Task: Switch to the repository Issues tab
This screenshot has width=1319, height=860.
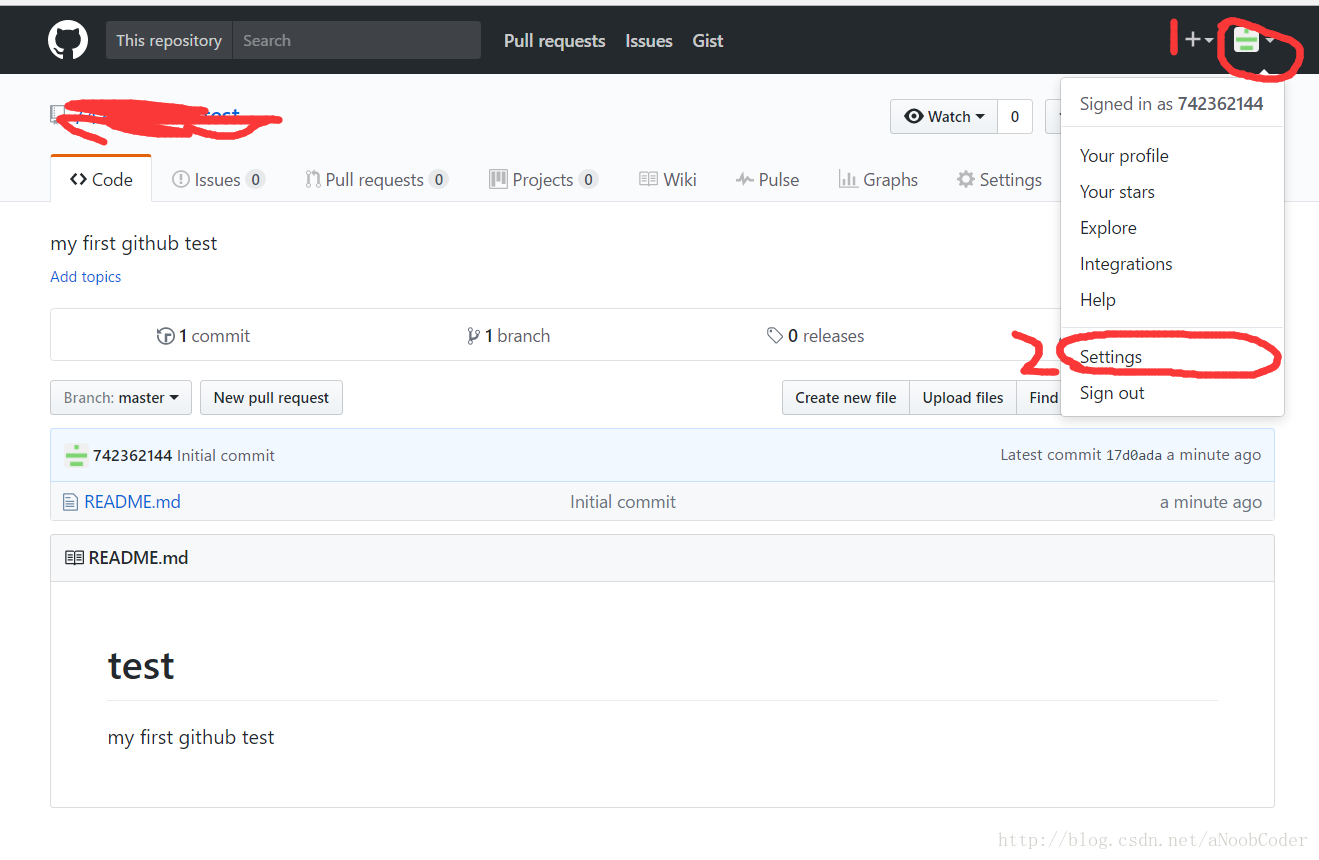Action: 218,180
